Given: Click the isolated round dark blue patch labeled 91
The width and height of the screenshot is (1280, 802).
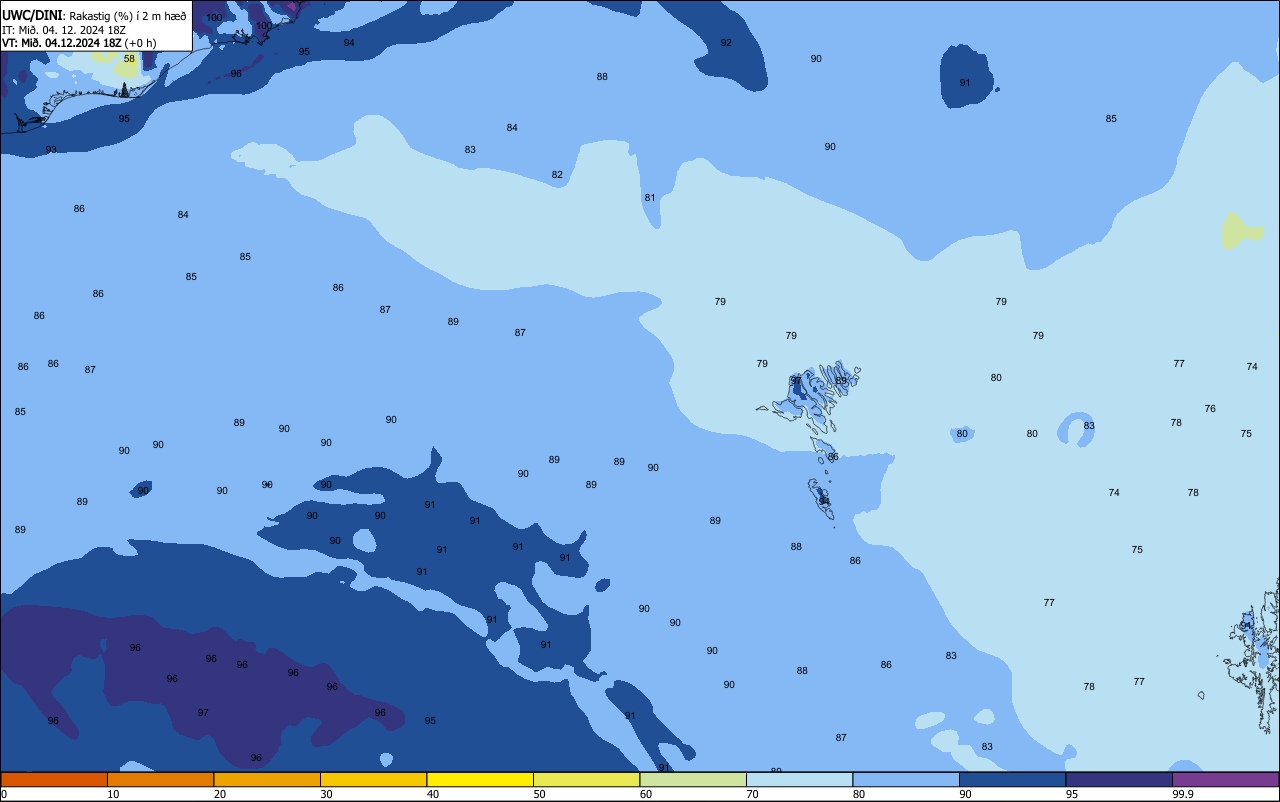Looking at the screenshot, I should (968, 76).
